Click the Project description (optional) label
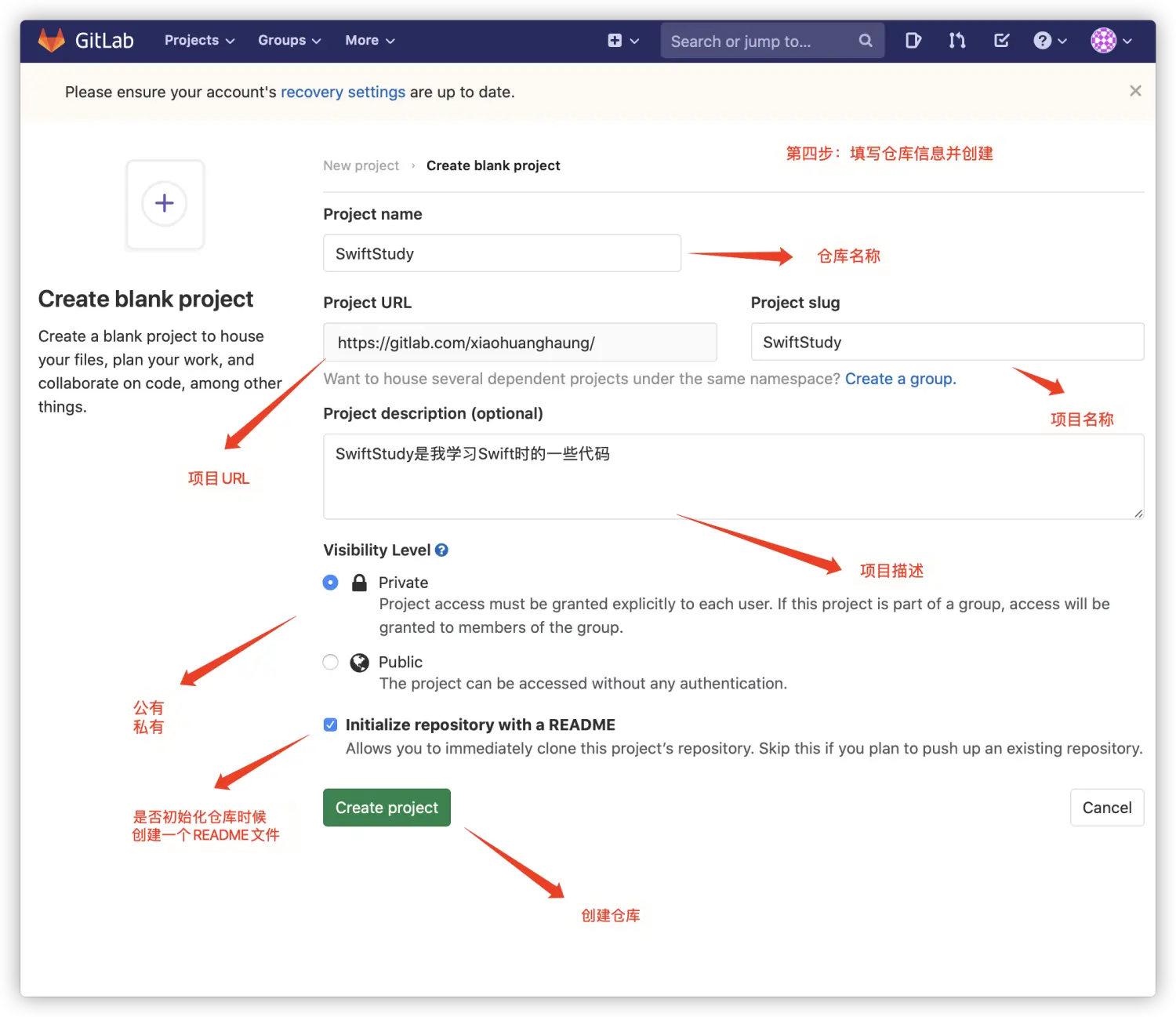 pos(433,413)
